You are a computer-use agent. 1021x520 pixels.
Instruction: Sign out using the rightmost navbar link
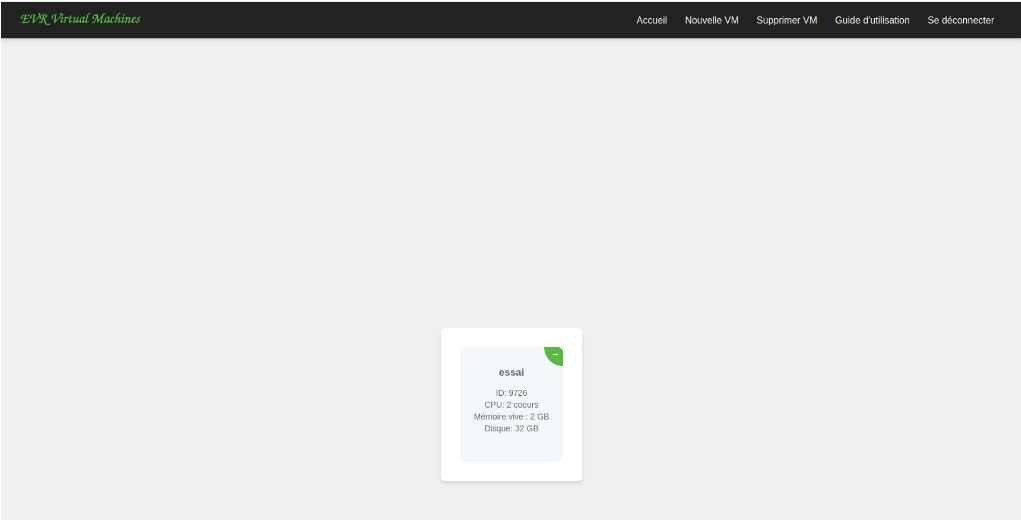(960, 20)
